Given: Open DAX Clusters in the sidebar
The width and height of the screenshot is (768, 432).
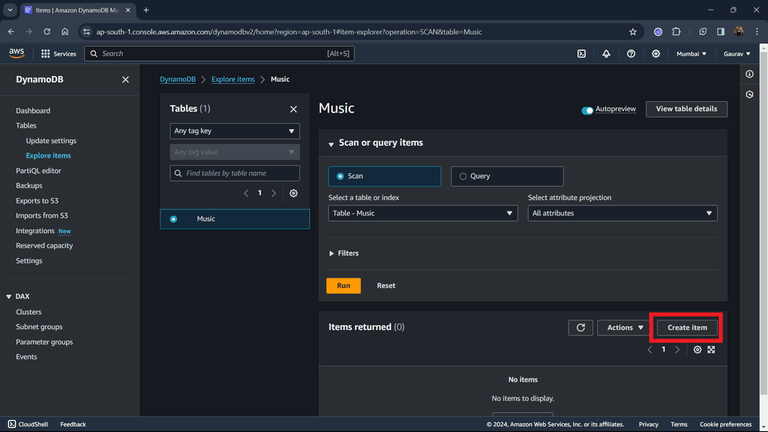Looking at the screenshot, I should [28, 312].
